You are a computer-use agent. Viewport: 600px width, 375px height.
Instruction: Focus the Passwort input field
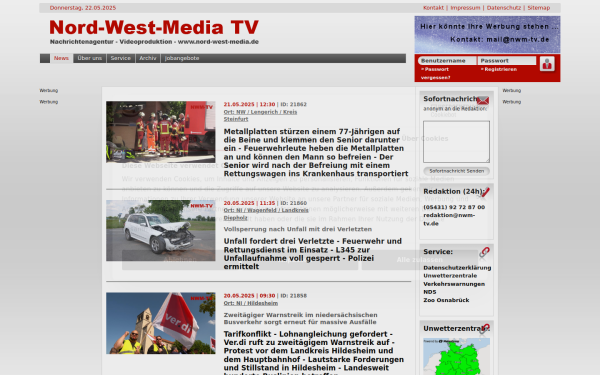tap(507, 60)
